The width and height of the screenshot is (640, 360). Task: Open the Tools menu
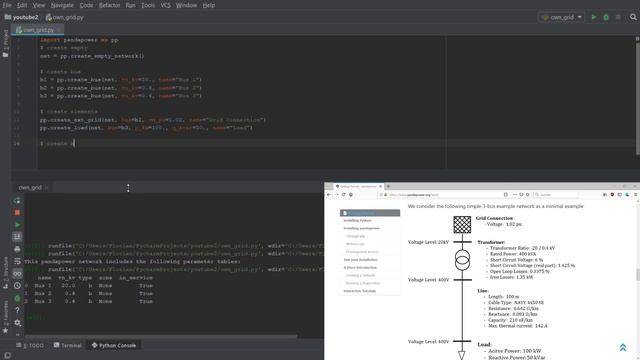[148, 5]
